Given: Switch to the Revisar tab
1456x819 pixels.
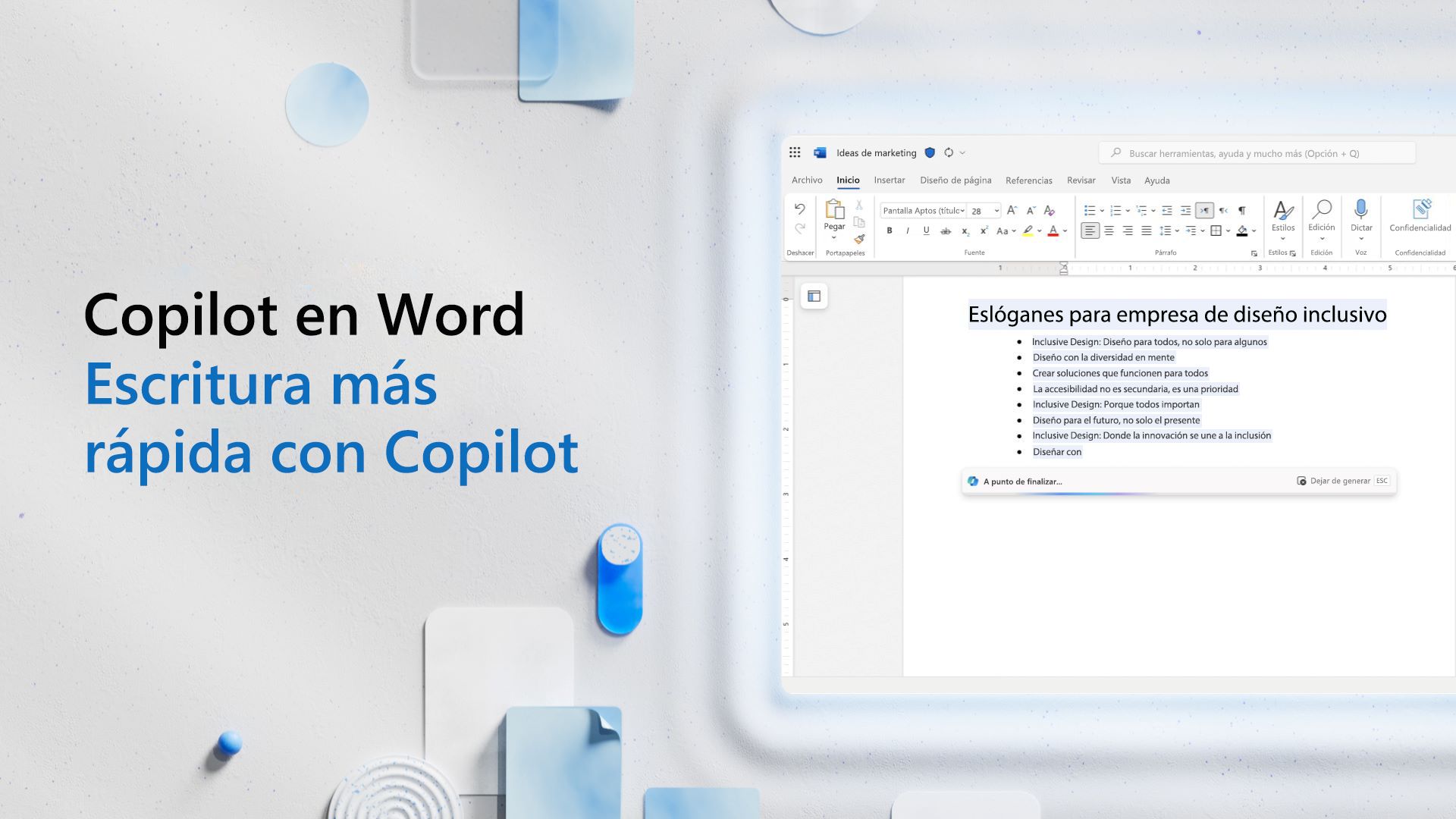Looking at the screenshot, I should (1081, 180).
